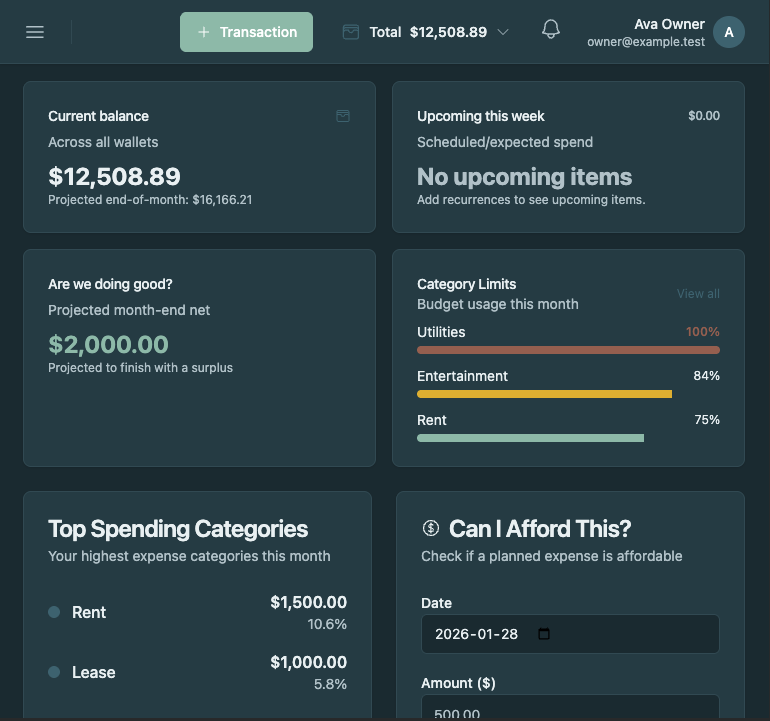770x721 pixels.
Task: Open notifications bell
Action: click(x=550, y=29)
